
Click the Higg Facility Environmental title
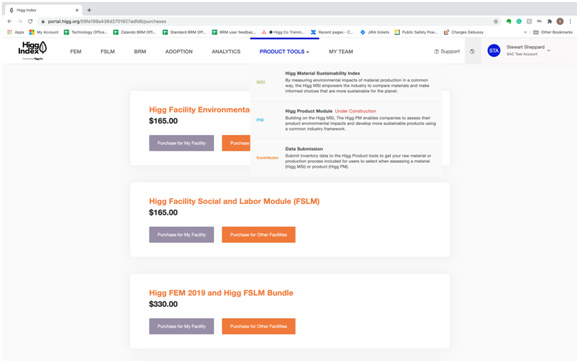(x=199, y=110)
